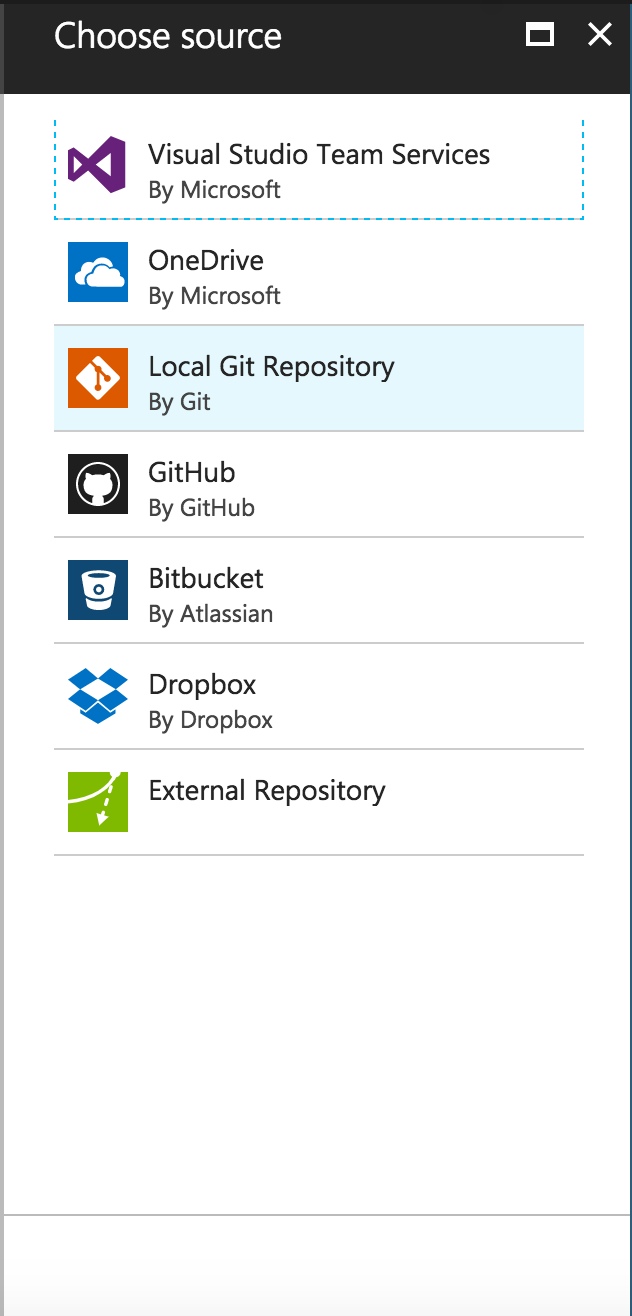Click 'By GitHub' subtitle text
The width and height of the screenshot is (632, 1316).
pyautogui.click(x=202, y=508)
